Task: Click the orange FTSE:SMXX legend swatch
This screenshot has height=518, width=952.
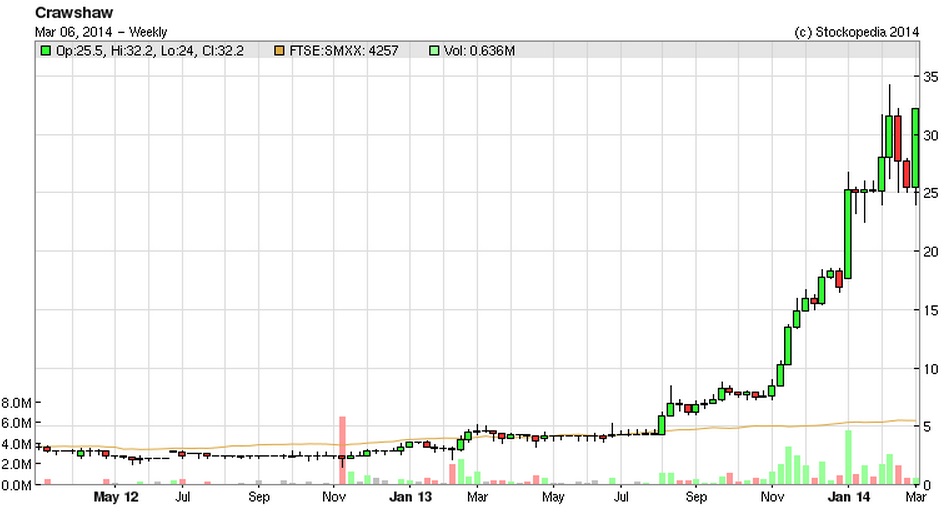Action: click(279, 51)
